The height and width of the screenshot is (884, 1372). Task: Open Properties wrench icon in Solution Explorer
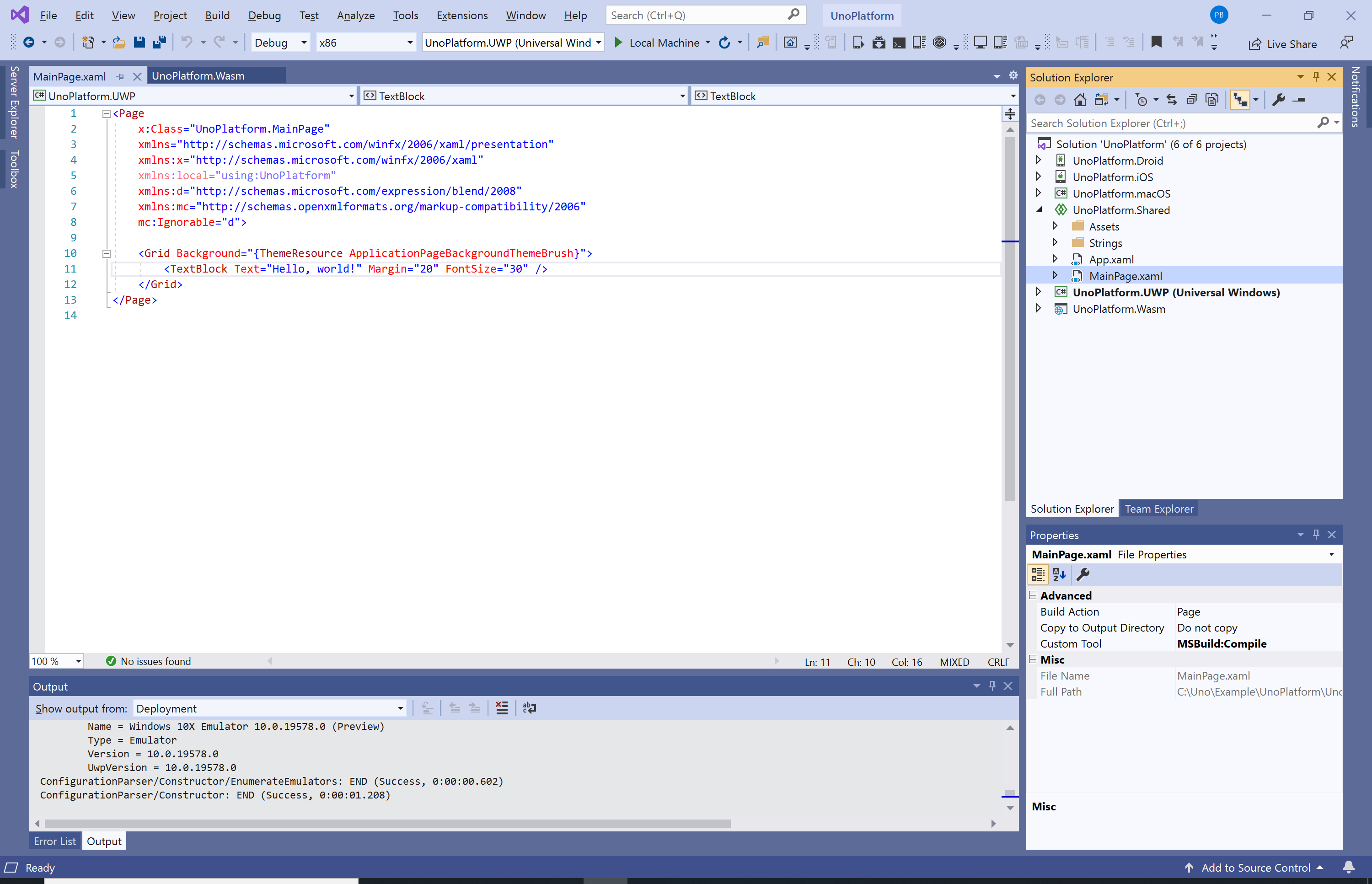1278,100
